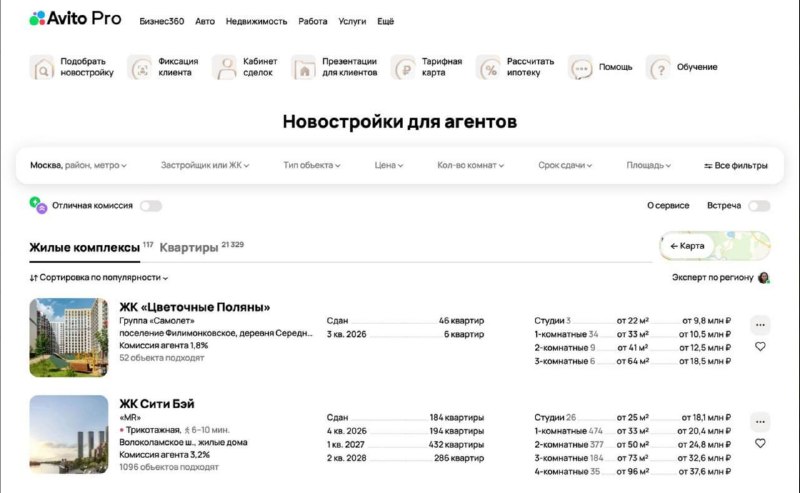Image resolution: width=800 pixels, height=493 pixels.
Task: Open more options for ЖК Цветочные Поляны
Action: coord(760,325)
